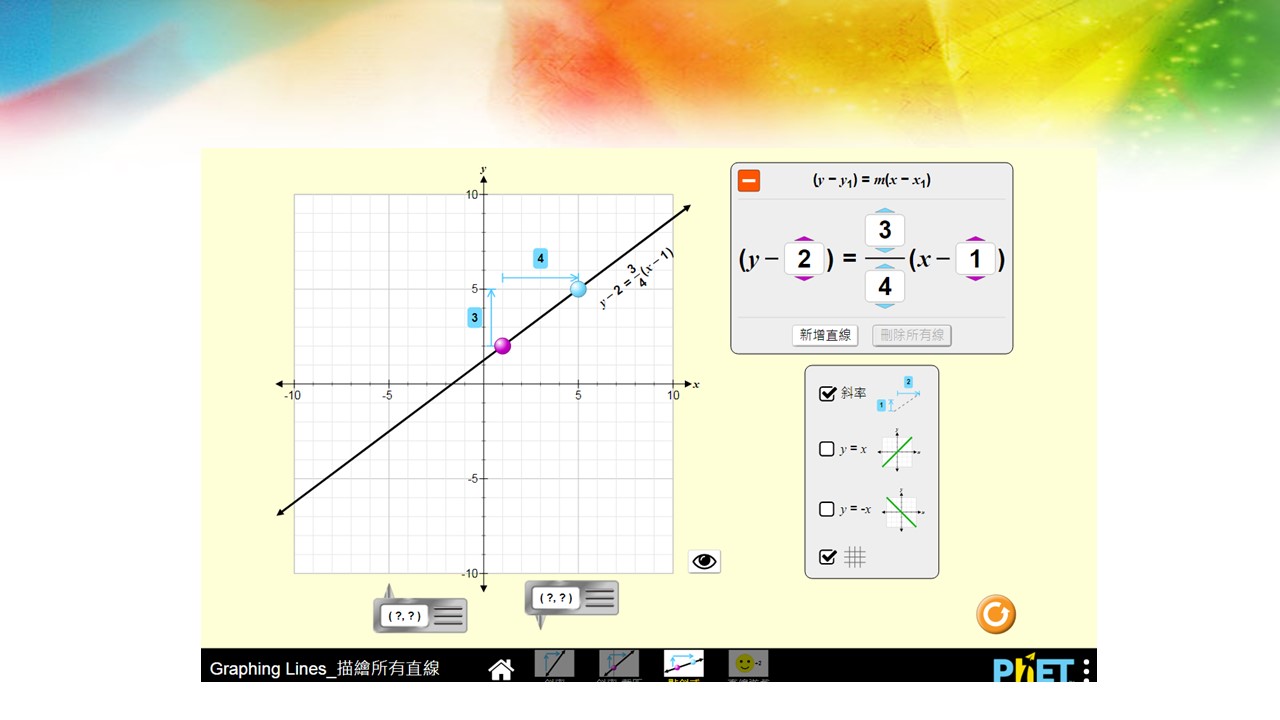Increase the rise value above numerator 3

(884, 210)
